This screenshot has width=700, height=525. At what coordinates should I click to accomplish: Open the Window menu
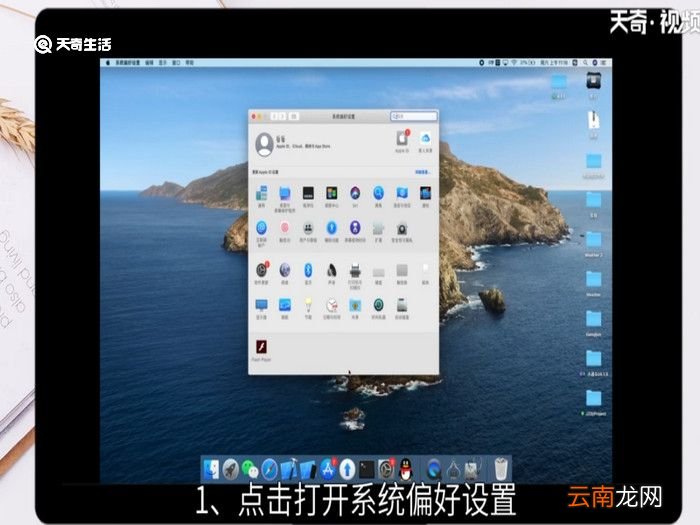[x=176, y=63]
